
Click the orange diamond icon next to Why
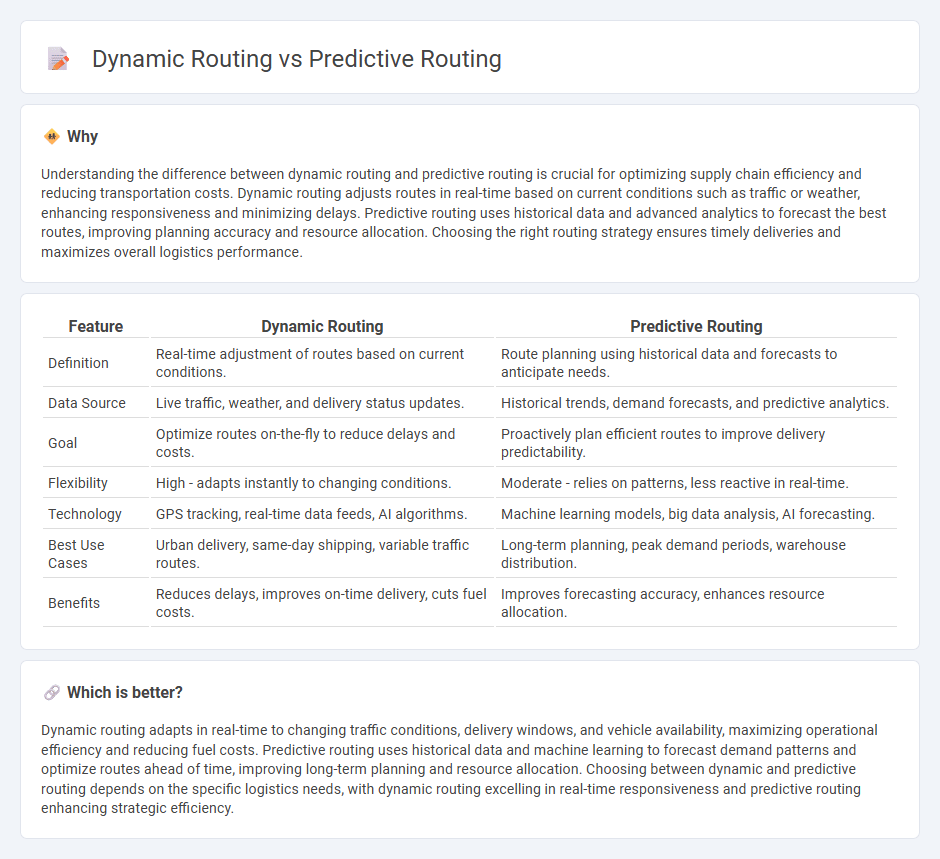click(x=52, y=137)
